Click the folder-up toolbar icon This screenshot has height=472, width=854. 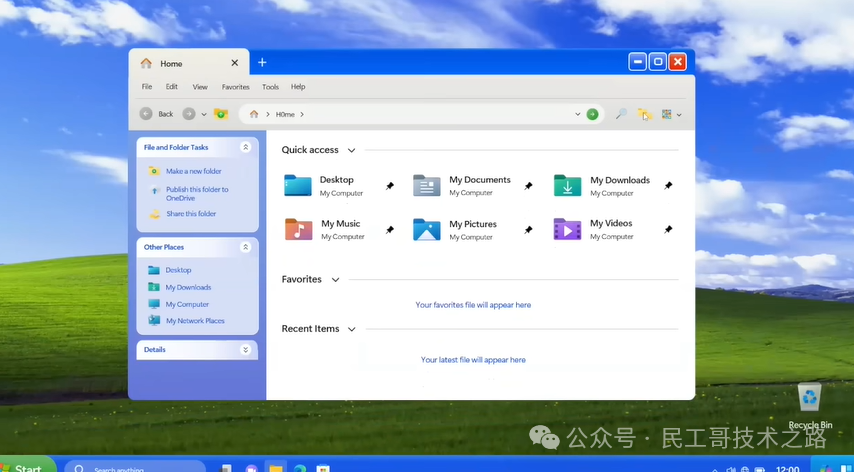221,114
